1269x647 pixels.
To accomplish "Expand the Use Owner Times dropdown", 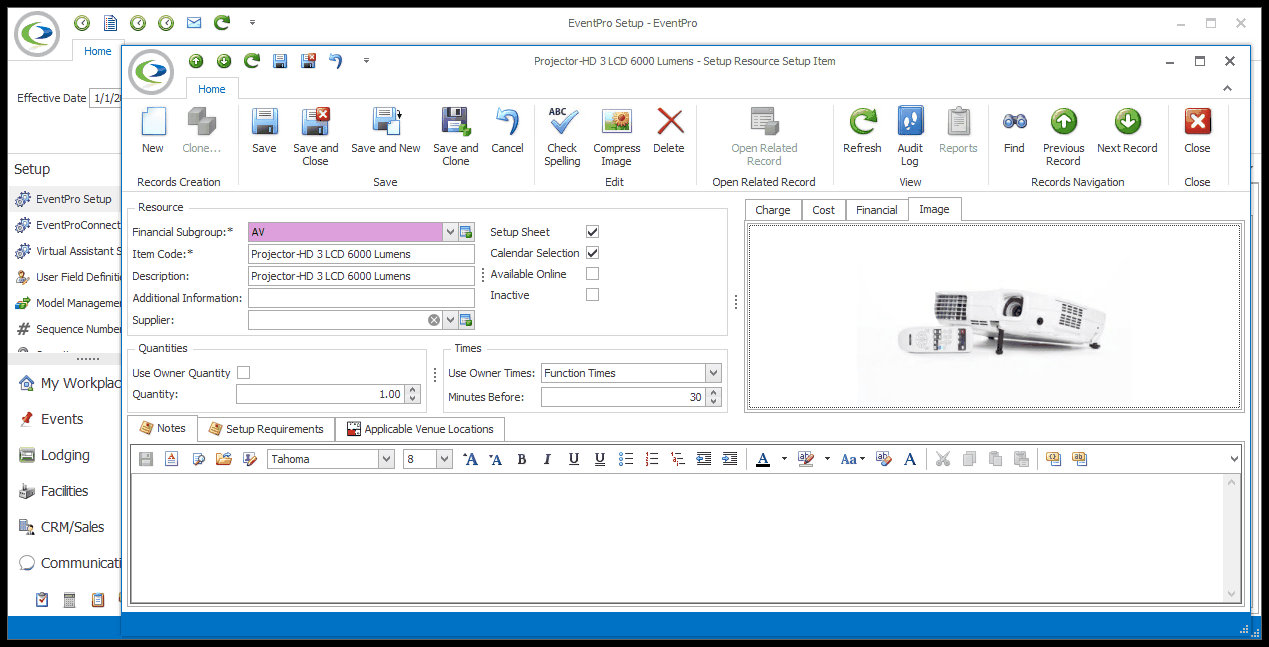I will coord(713,373).
